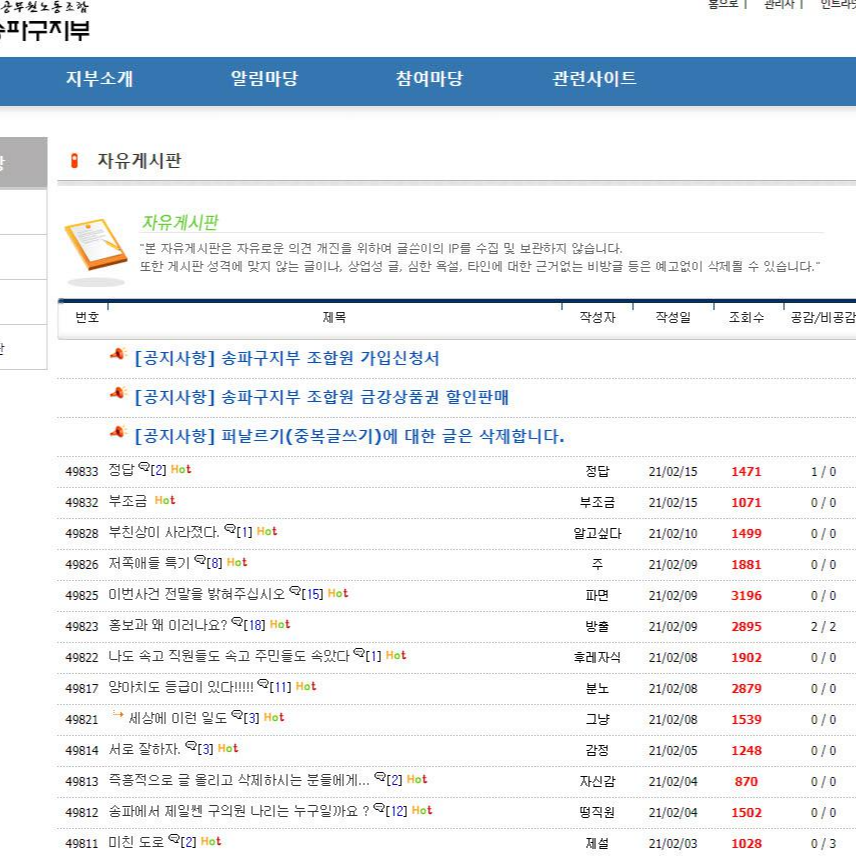Open the post 서로 잘하자.
The width and height of the screenshot is (856, 857).
[x=144, y=750]
